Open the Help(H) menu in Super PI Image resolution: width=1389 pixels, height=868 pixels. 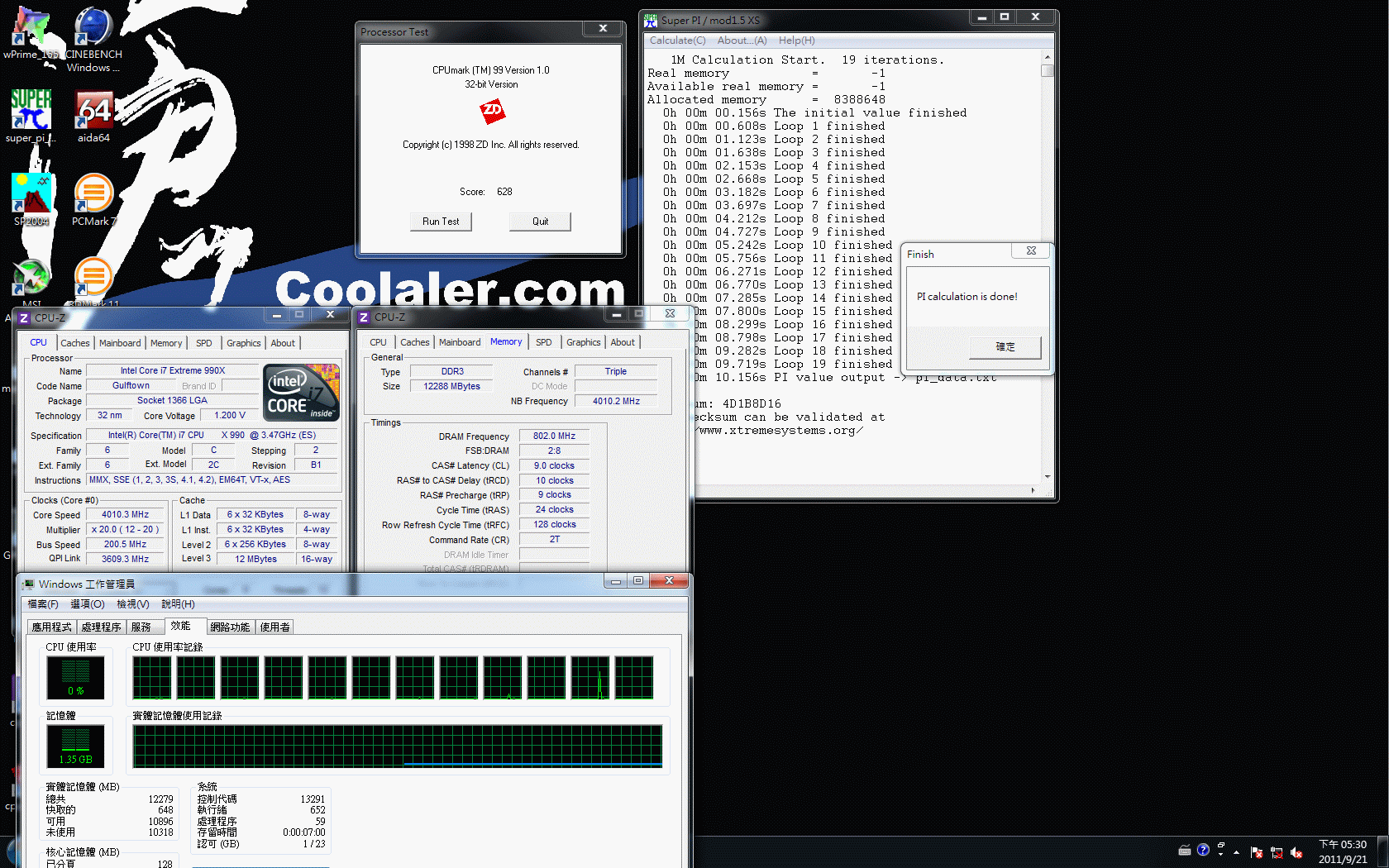796,41
